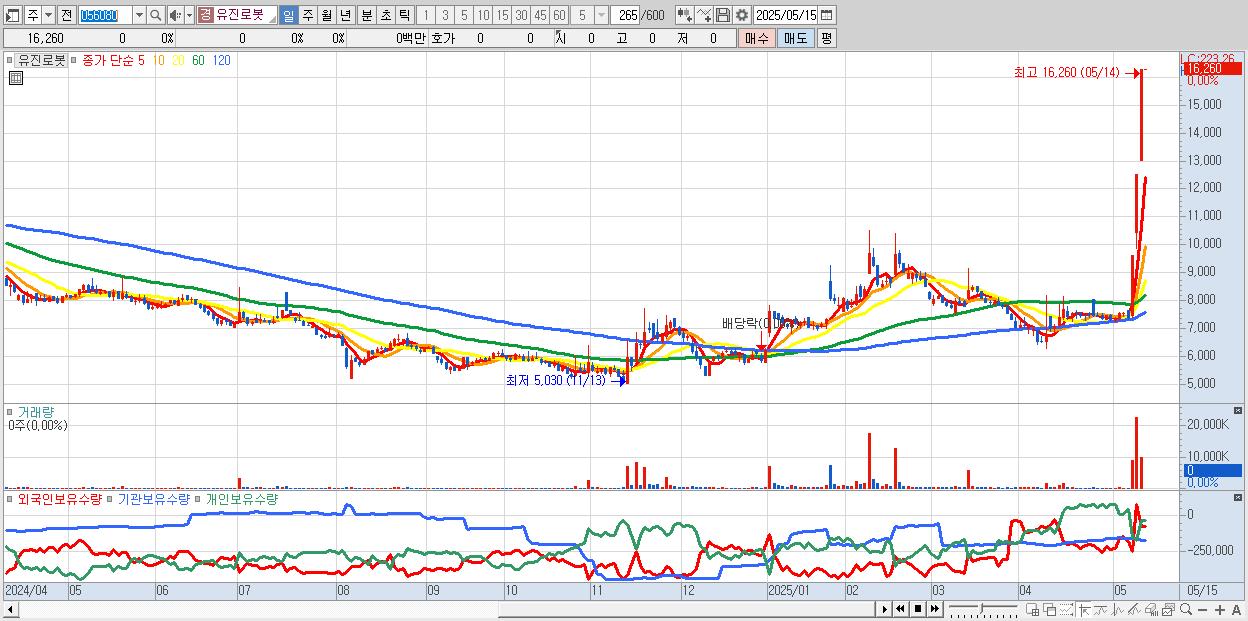The image size is (1248, 621).
Task: Click the 20-day MA yellow legend
Action: (x=178, y=60)
